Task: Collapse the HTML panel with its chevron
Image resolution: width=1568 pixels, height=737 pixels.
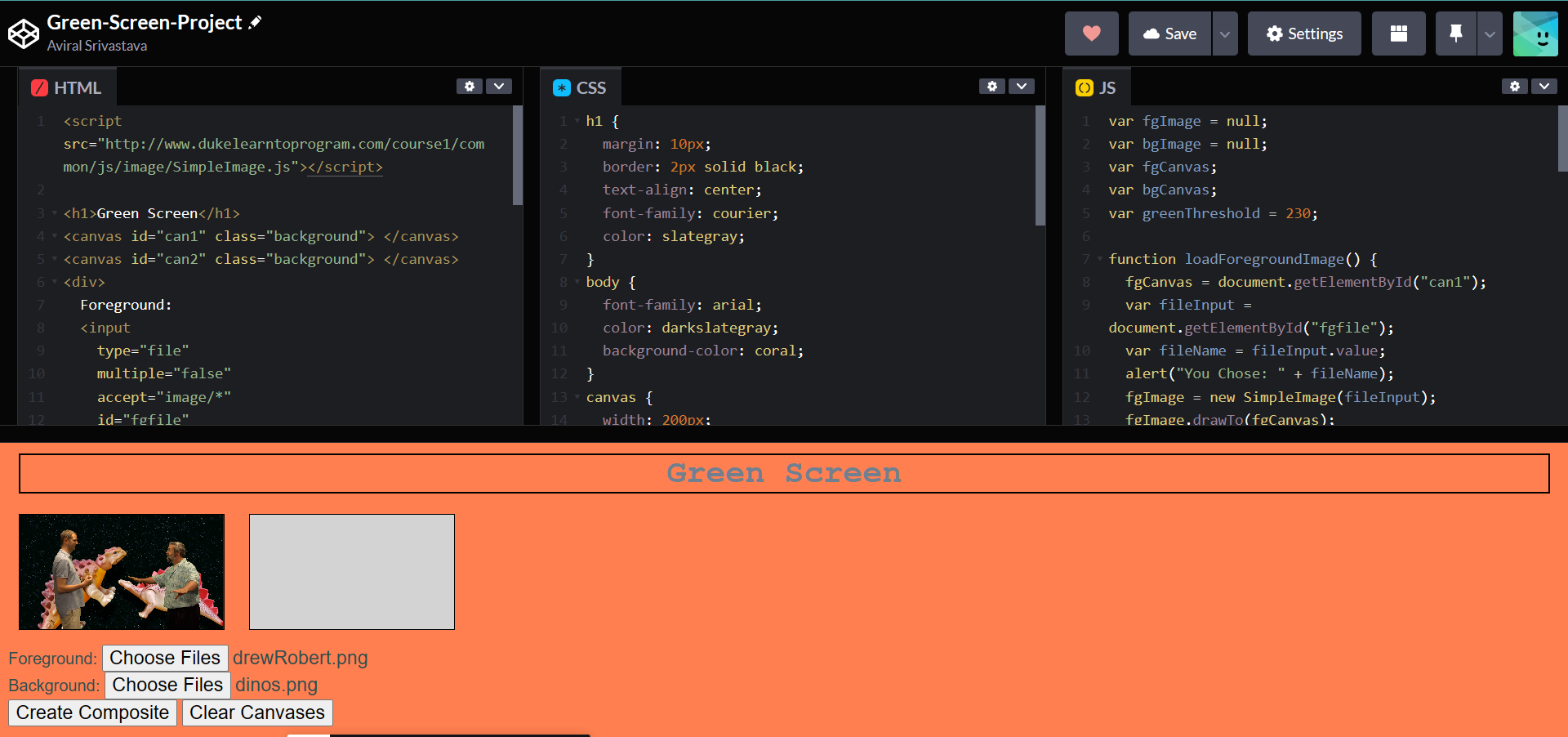Action: 499,86
